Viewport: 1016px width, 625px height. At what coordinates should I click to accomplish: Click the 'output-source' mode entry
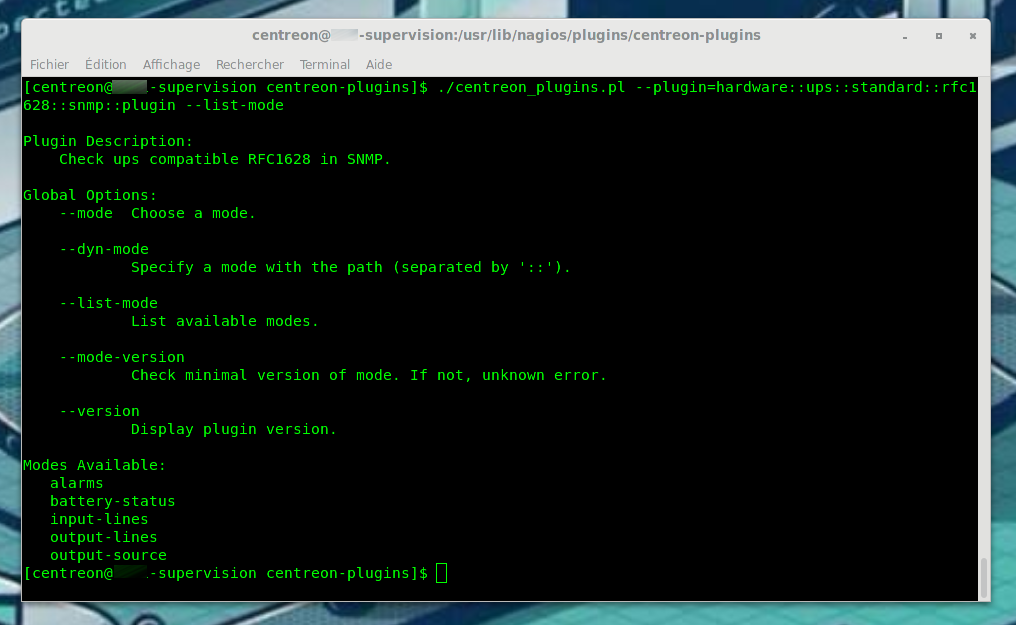coord(108,555)
